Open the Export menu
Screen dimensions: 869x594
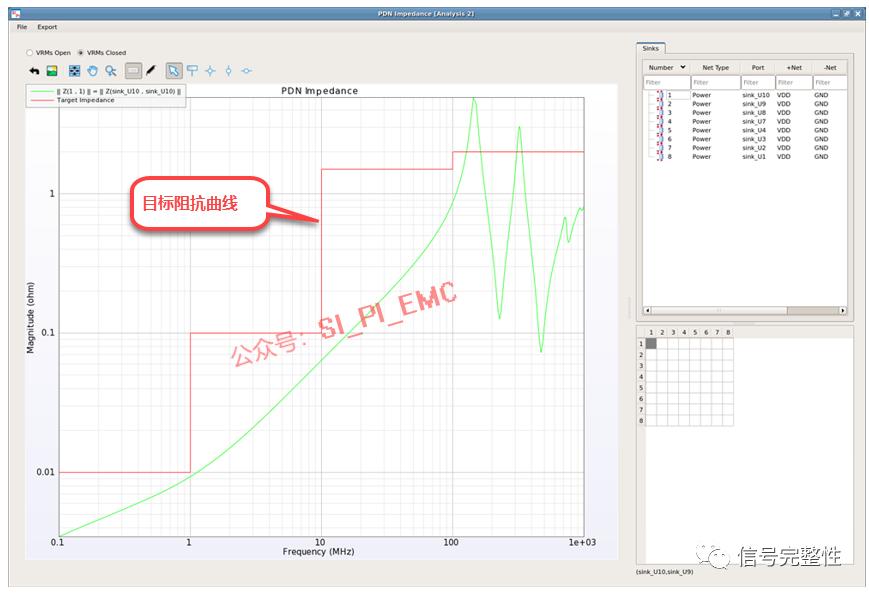47,27
